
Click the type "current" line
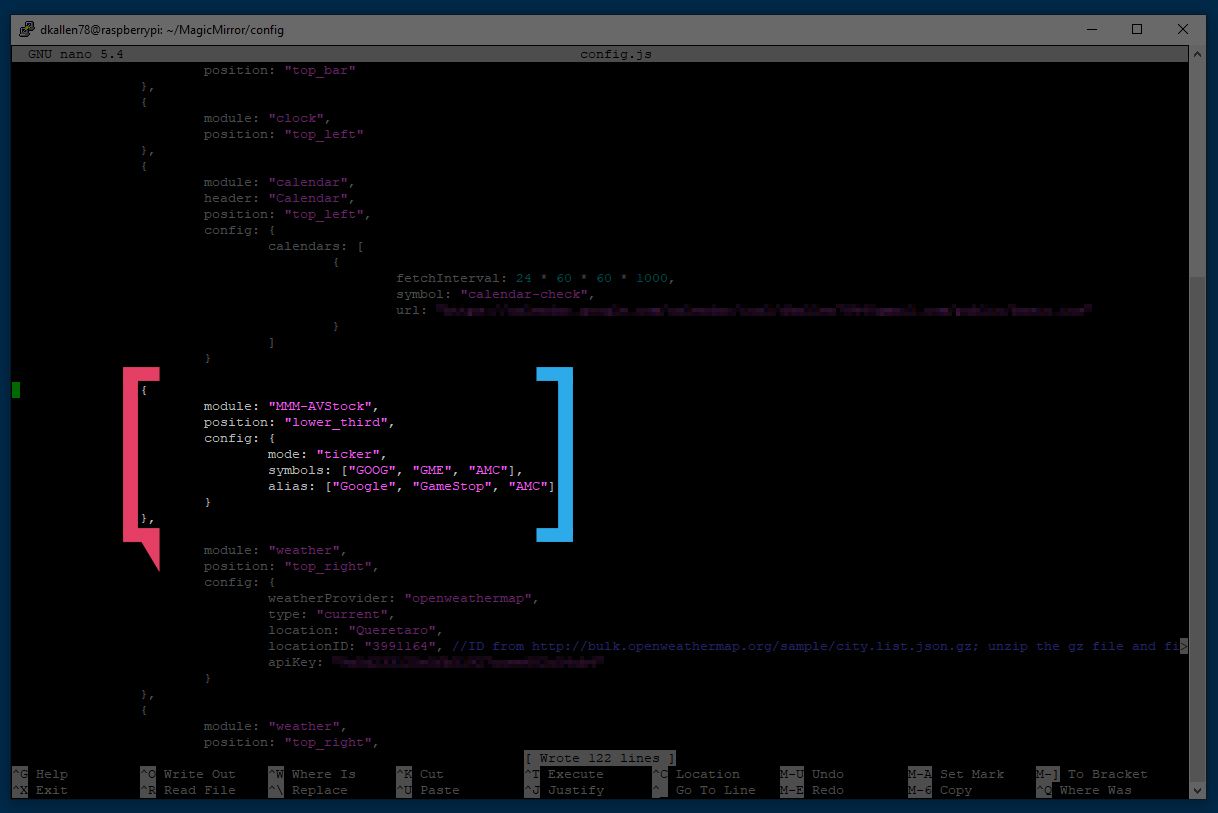[x=332, y=614]
